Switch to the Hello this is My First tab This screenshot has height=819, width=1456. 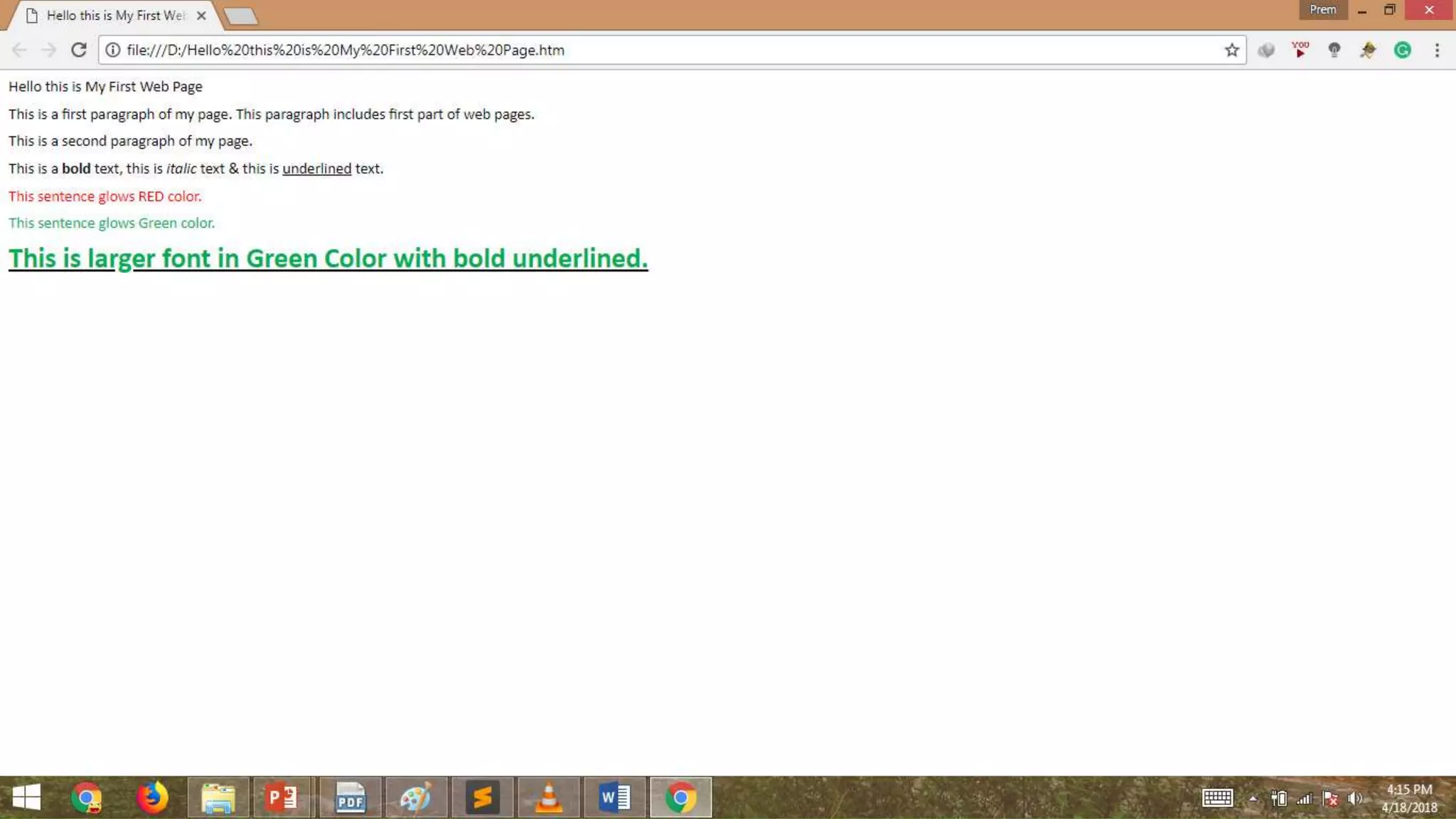[x=114, y=16]
